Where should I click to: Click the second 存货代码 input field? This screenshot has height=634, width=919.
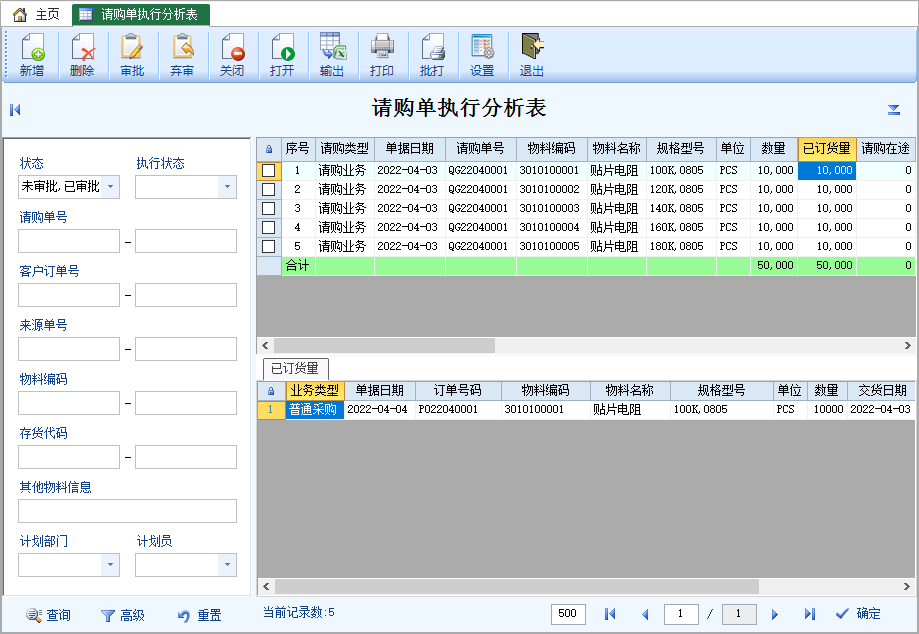186,456
